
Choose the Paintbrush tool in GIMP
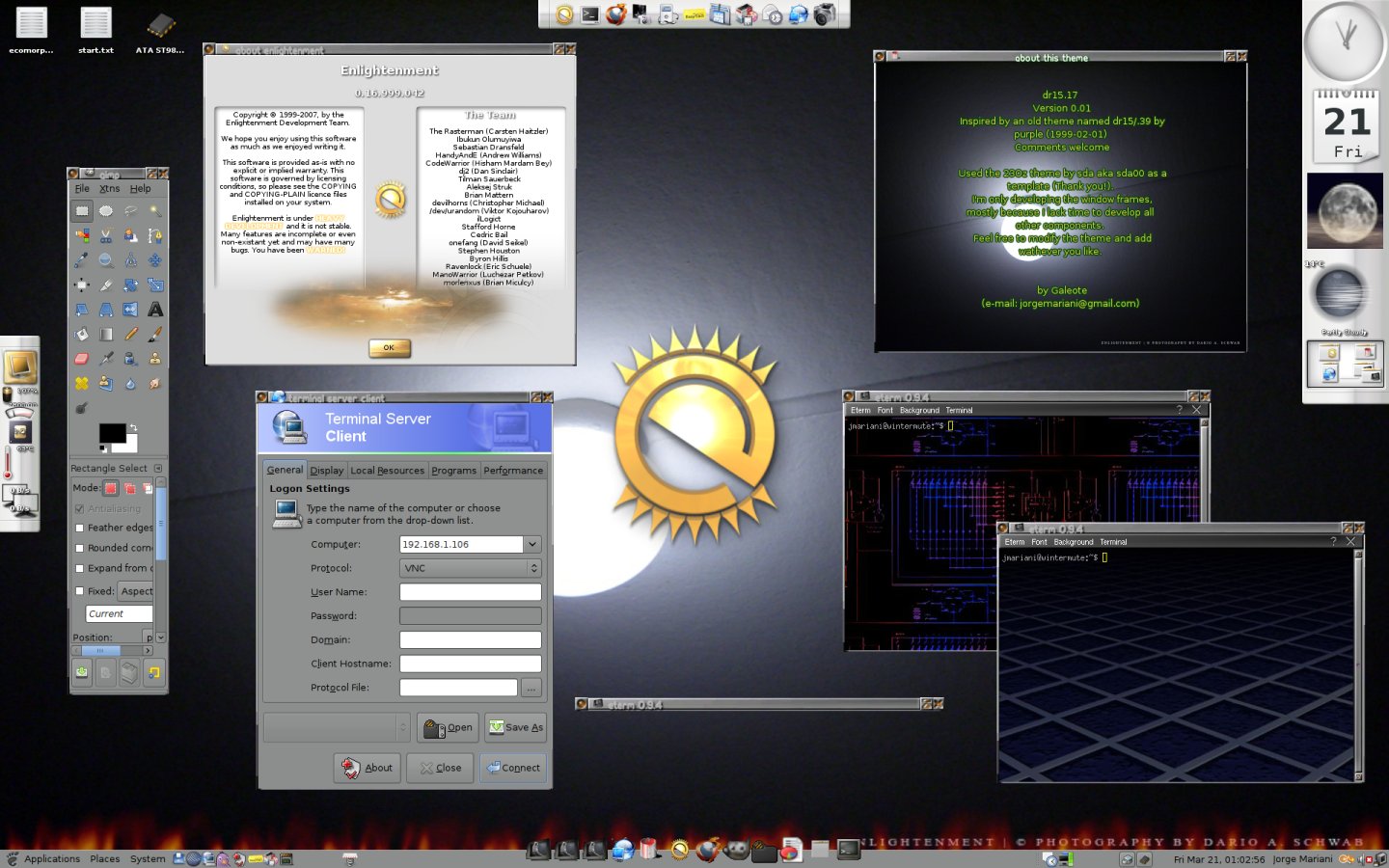[154, 334]
